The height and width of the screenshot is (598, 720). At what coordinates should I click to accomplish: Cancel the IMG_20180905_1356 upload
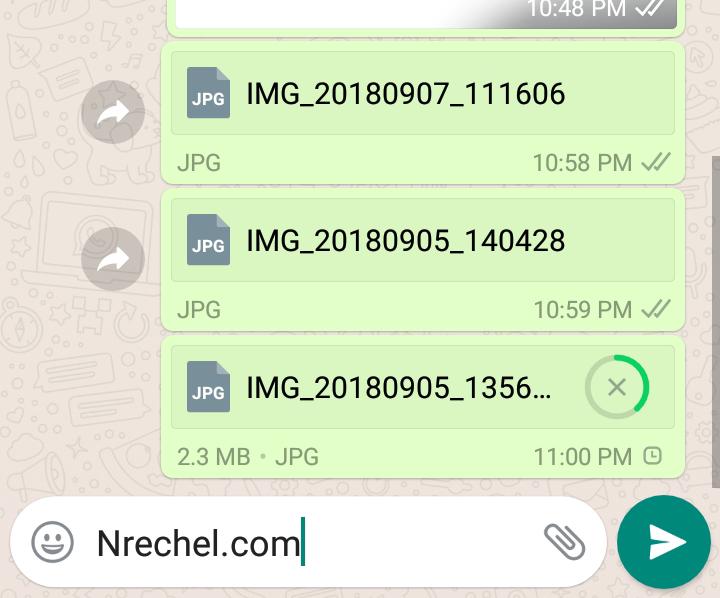coord(617,387)
